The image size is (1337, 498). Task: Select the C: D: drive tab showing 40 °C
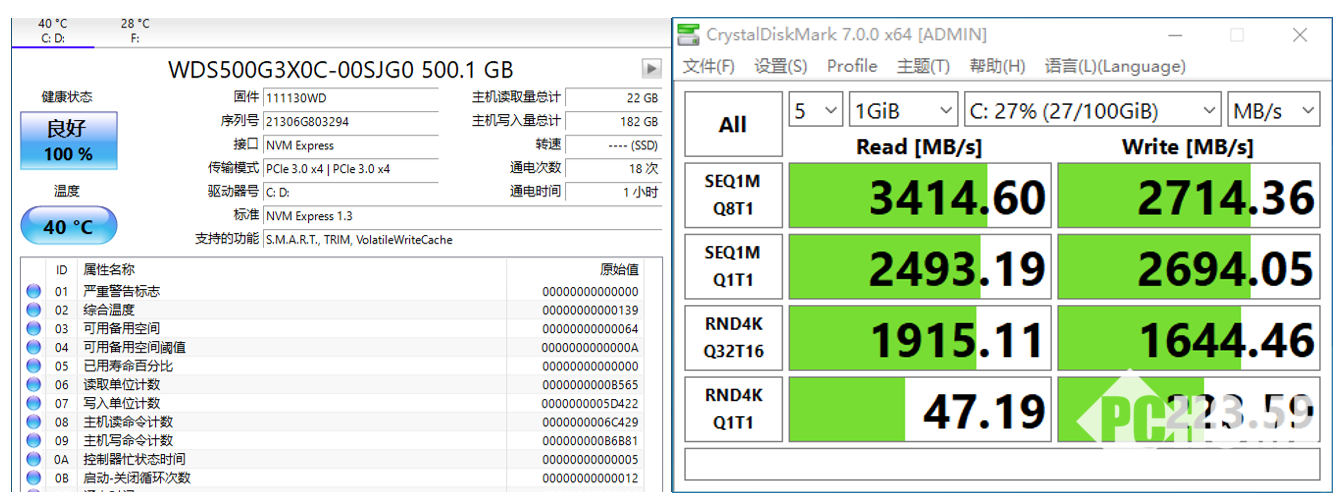[53, 31]
